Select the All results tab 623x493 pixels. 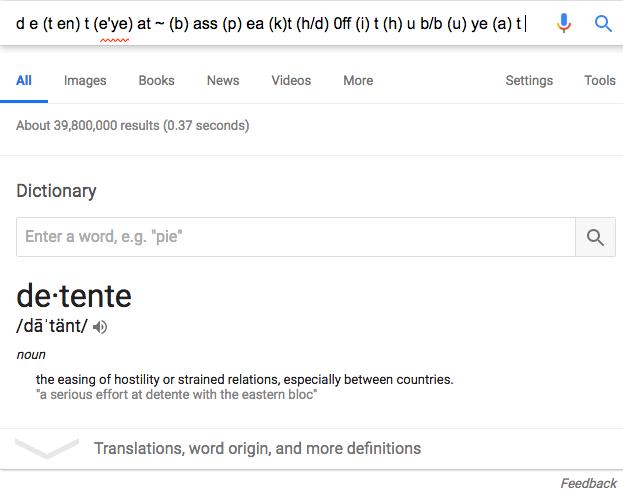[24, 81]
